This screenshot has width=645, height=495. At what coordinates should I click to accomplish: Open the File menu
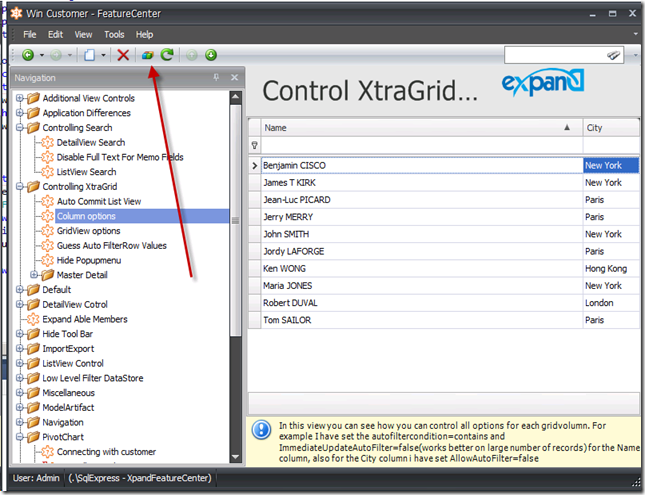click(x=30, y=35)
